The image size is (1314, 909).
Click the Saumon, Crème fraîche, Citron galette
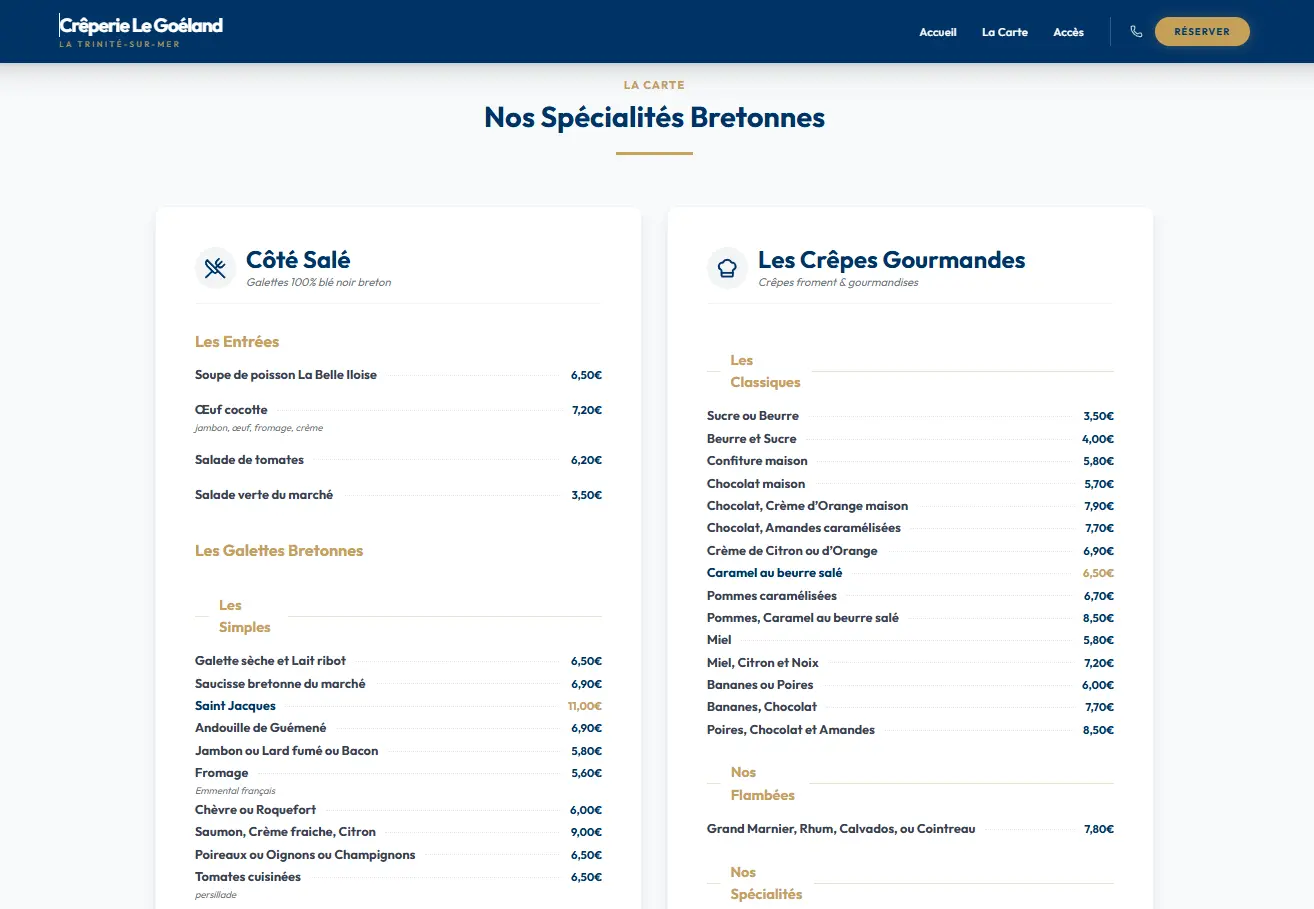pyautogui.click(x=285, y=832)
